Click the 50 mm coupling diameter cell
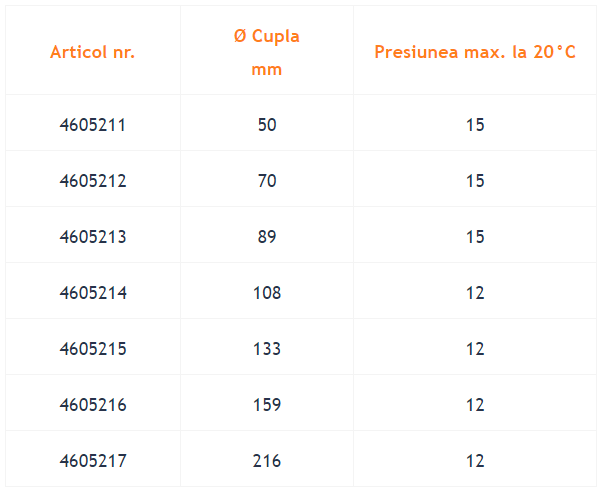The image size is (603, 493). [267, 125]
